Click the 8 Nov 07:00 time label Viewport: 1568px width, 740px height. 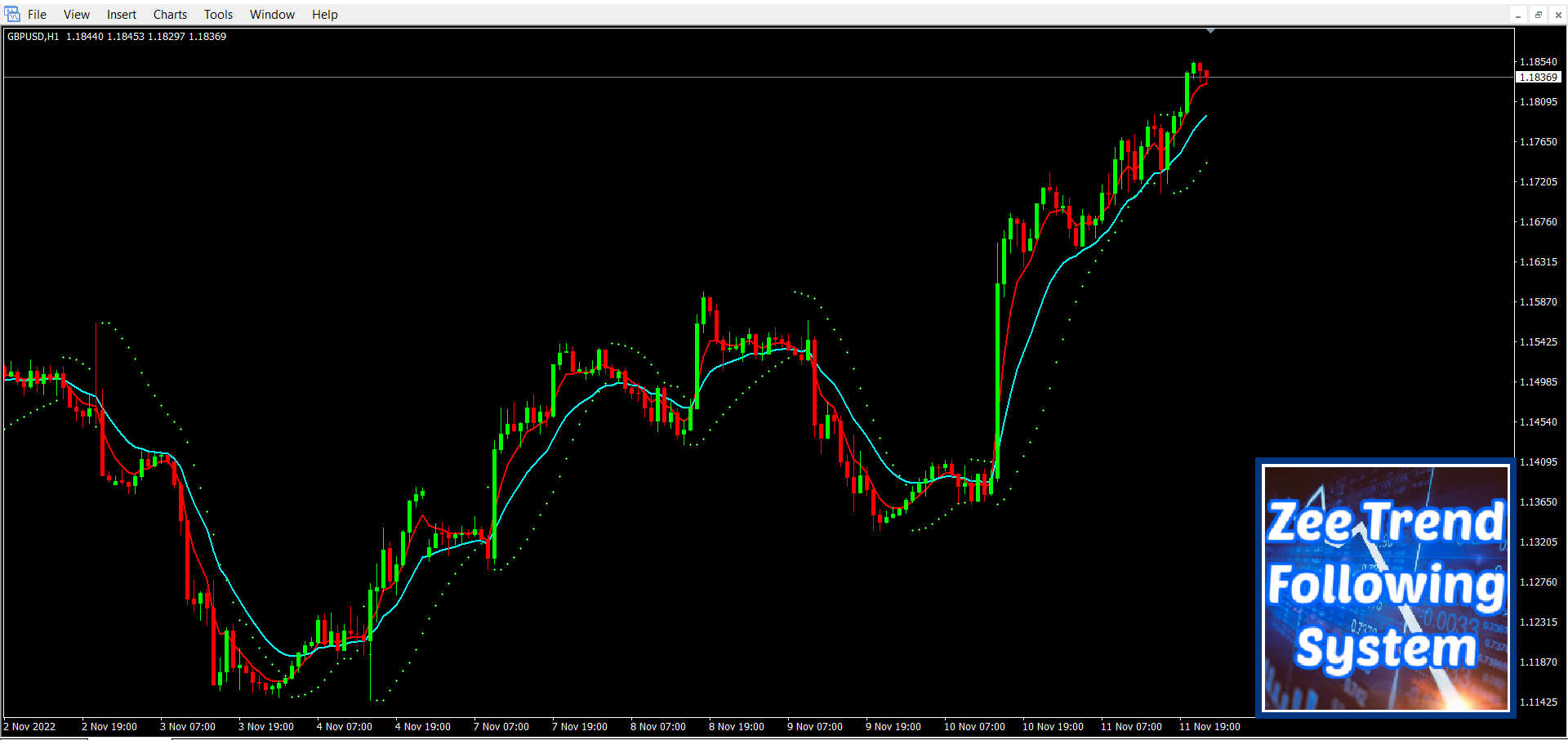(x=658, y=727)
